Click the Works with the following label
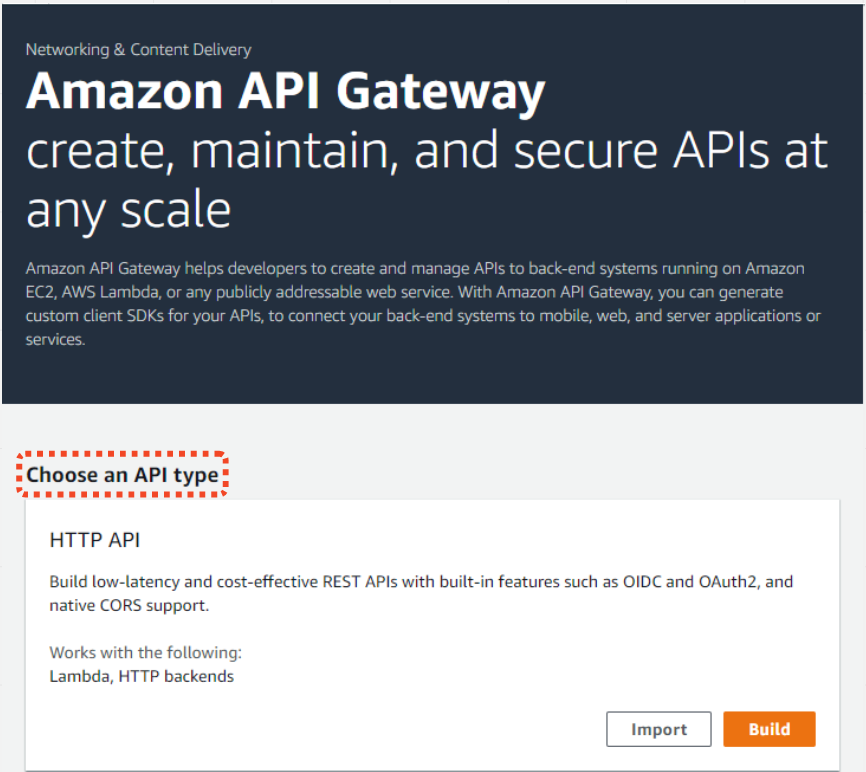The height and width of the screenshot is (772, 866). (145, 652)
